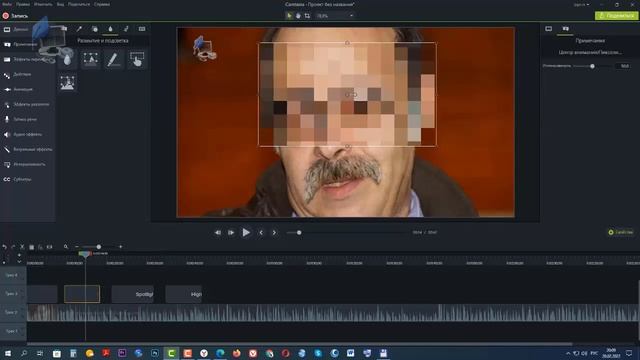The width and height of the screenshot is (640, 360).
Task: Select the canvas crop mode
Action: (307, 16)
